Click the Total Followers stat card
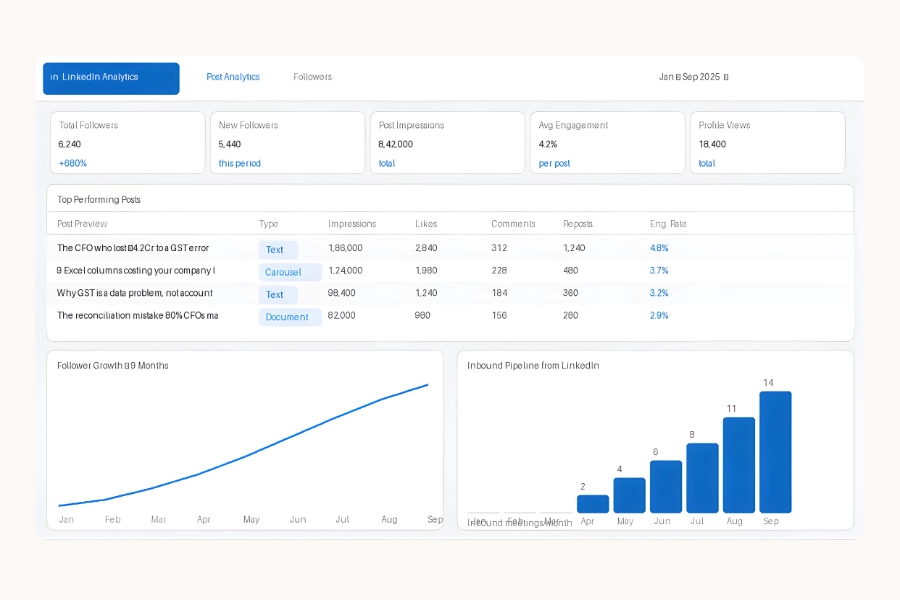The height and width of the screenshot is (600, 900). coord(127,142)
